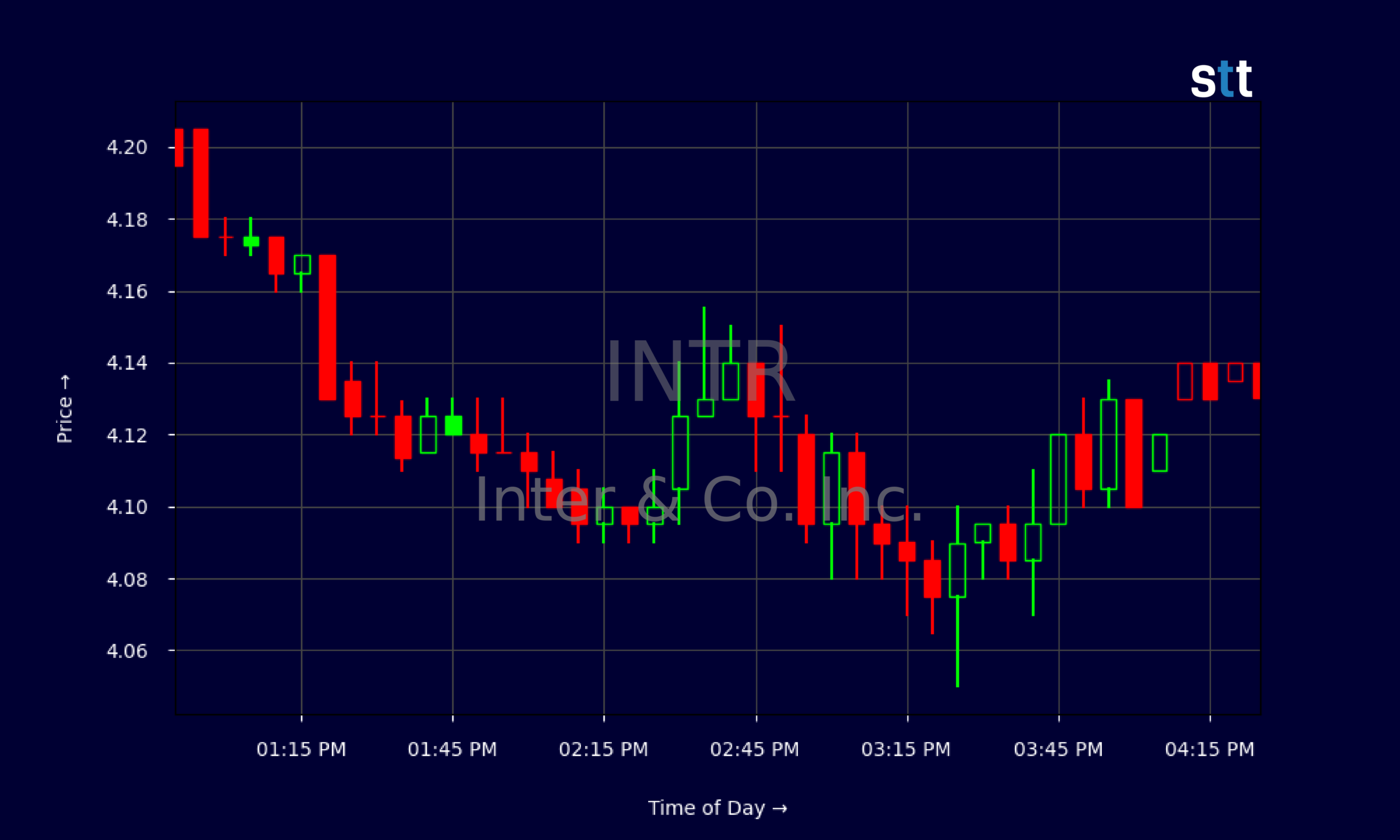The image size is (1400, 840).
Task: Click the 4.10 price axis label
Action: point(127,506)
